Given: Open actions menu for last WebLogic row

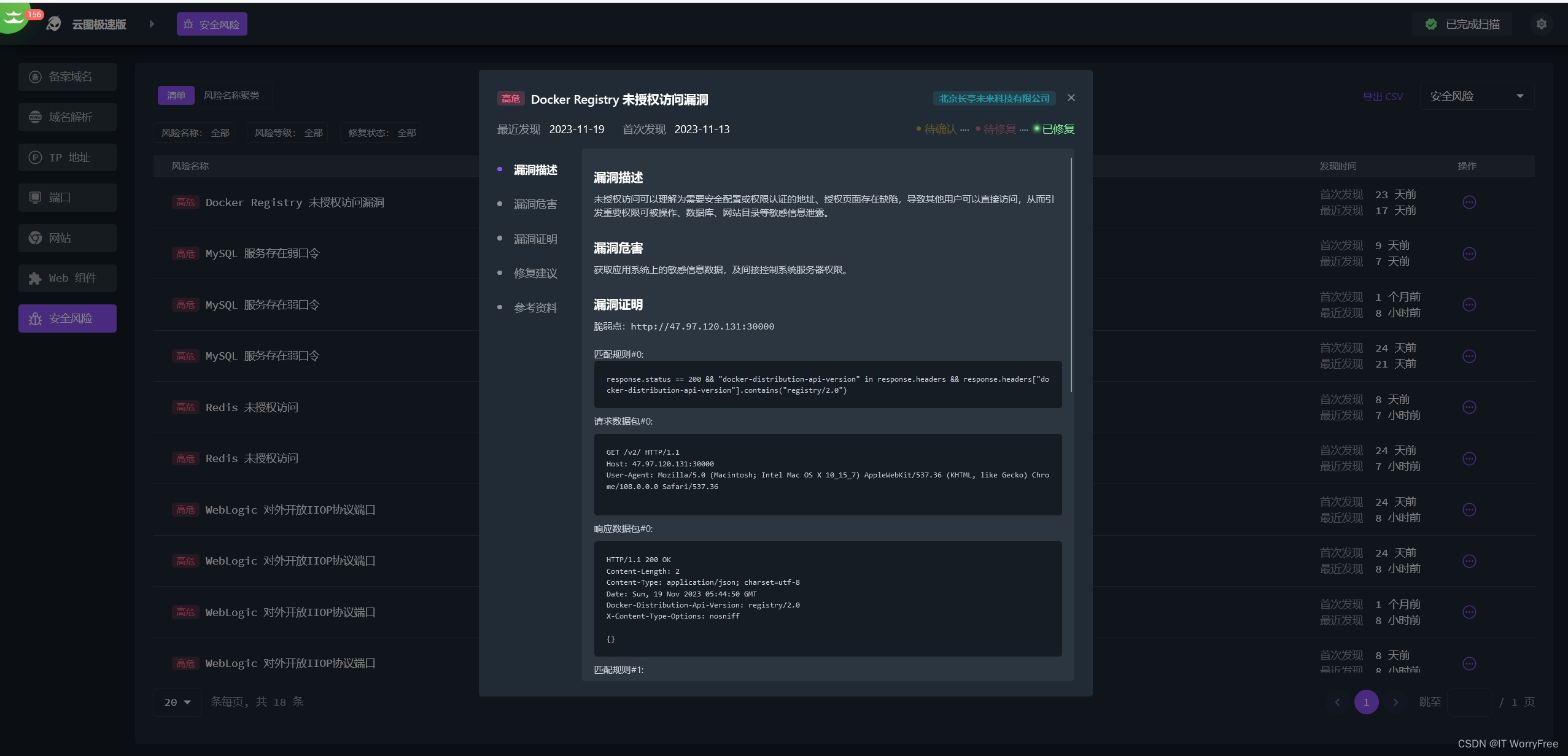Looking at the screenshot, I should pyautogui.click(x=1469, y=664).
